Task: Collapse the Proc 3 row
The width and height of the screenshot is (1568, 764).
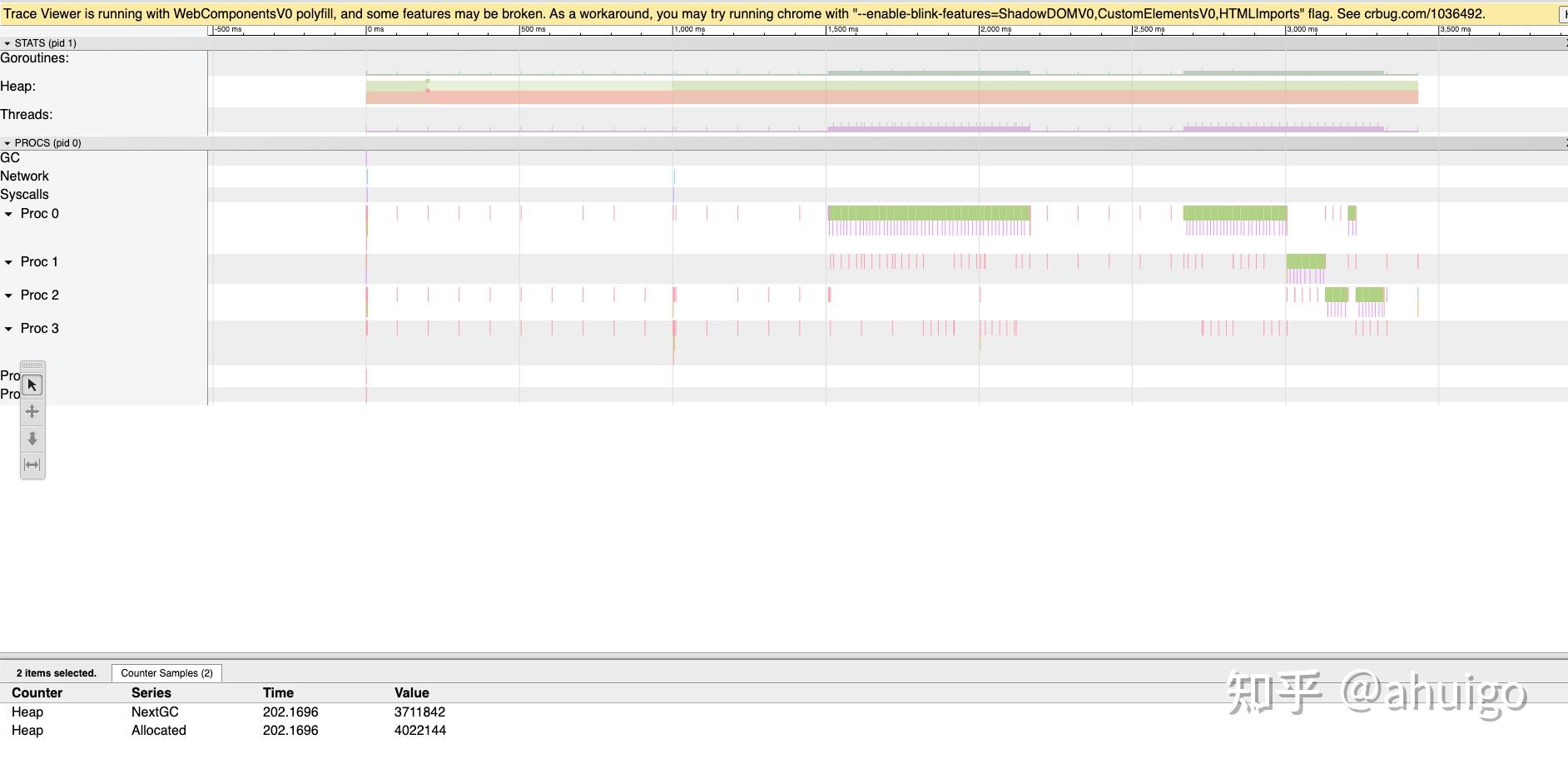Action: point(9,329)
